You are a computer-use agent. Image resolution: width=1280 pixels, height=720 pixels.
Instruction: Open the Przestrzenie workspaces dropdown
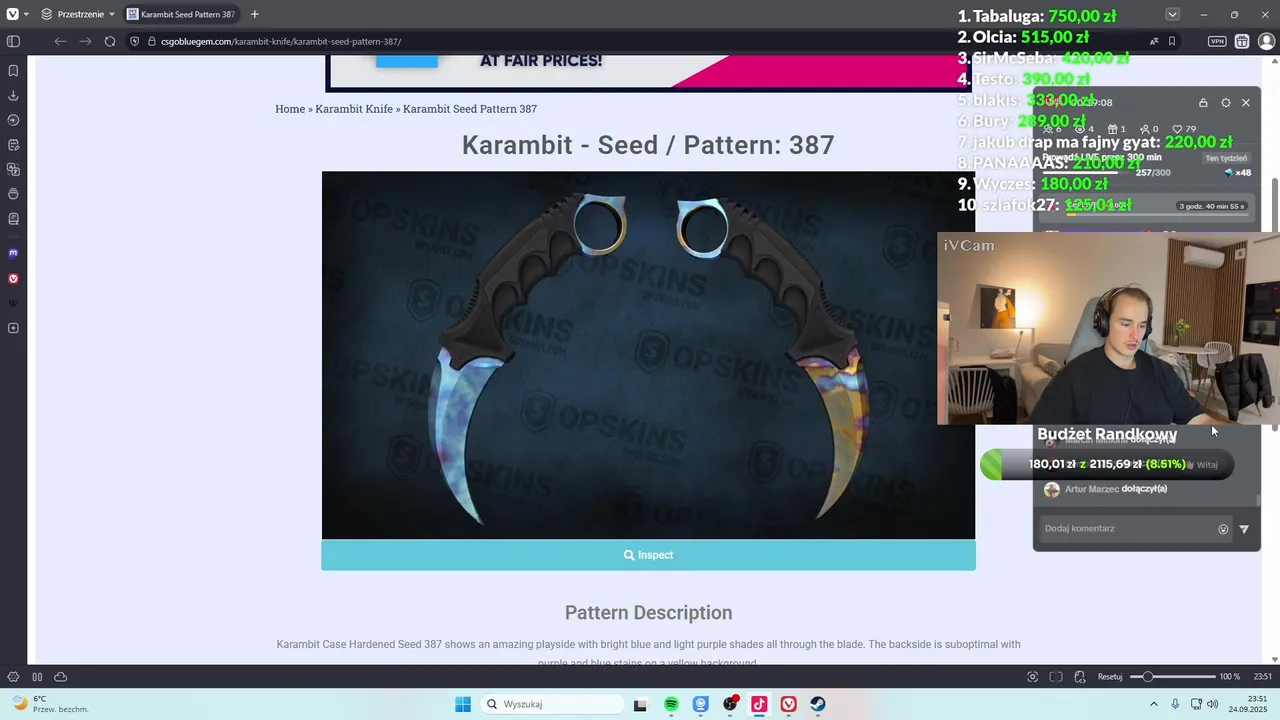78,14
